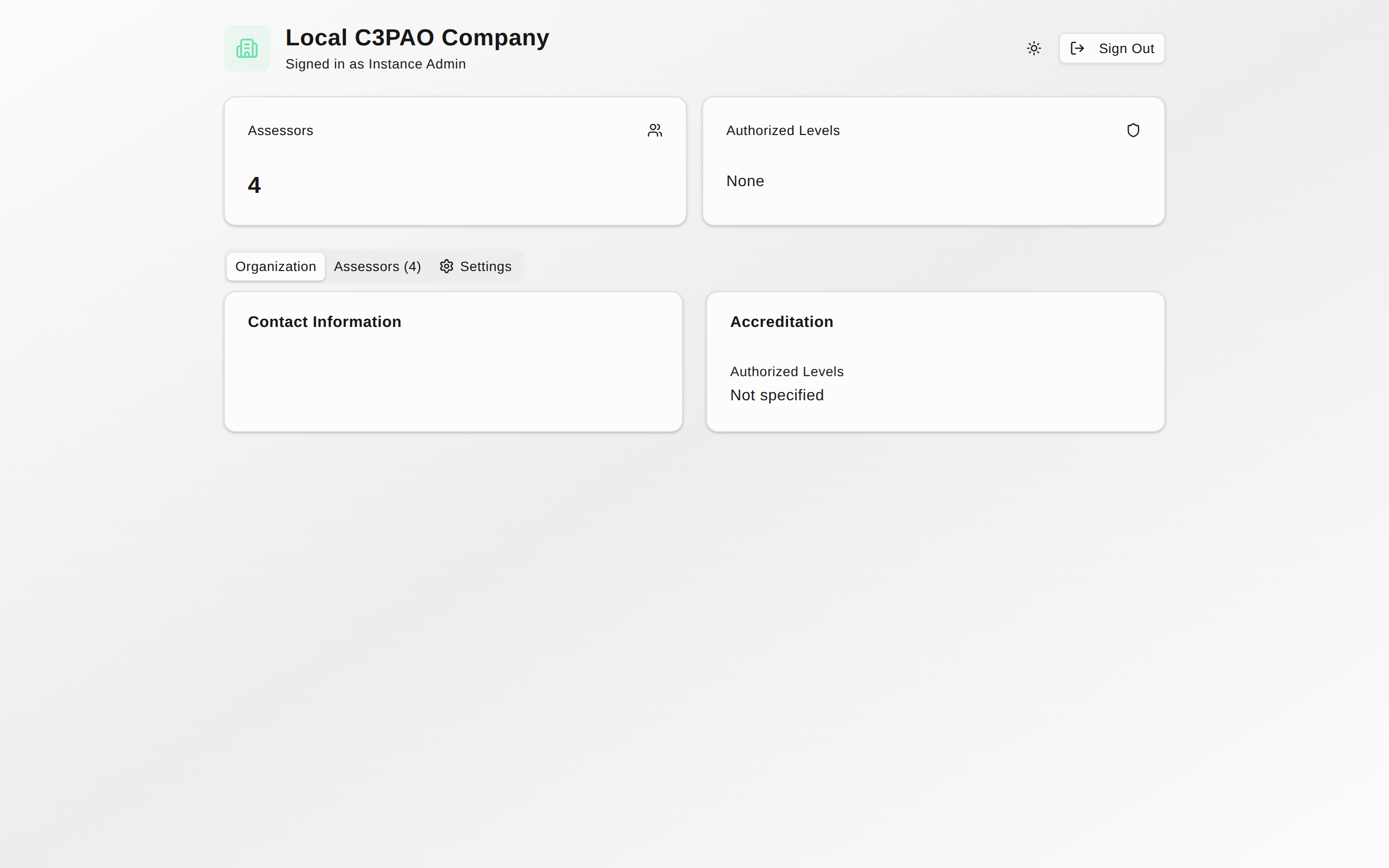Open the Assessors (4) tab

378,266
